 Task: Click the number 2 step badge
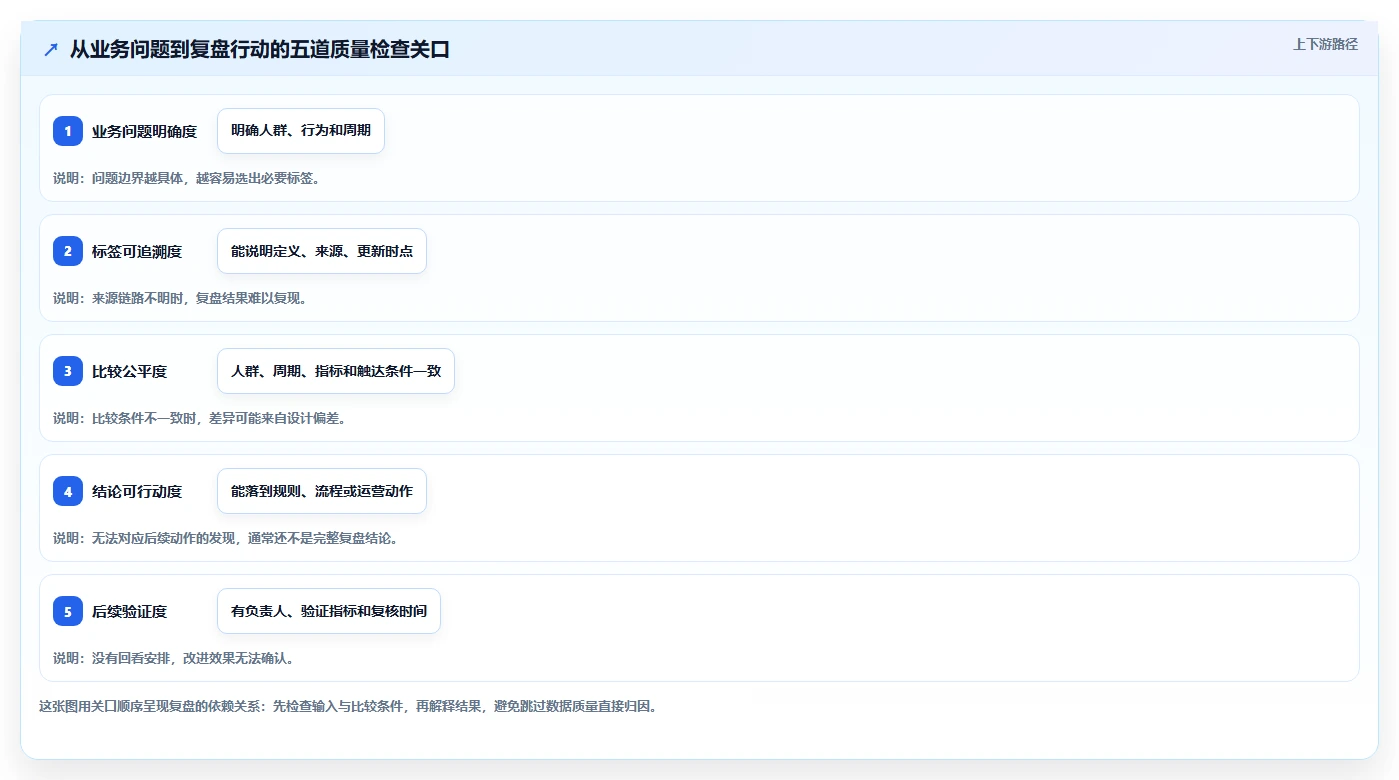click(68, 251)
